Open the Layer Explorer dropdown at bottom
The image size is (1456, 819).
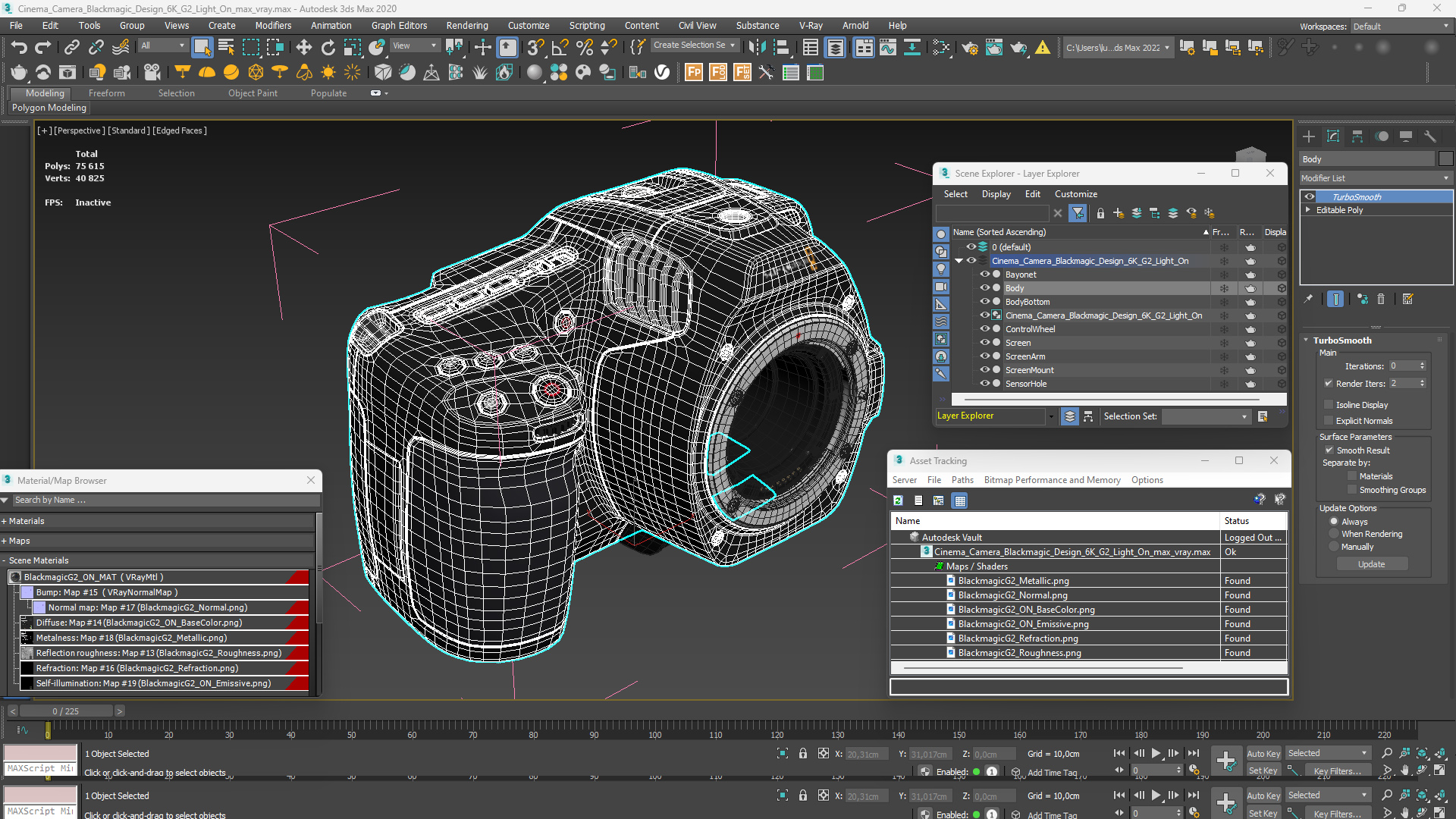pyautogui.click(x=1051, y=416)
